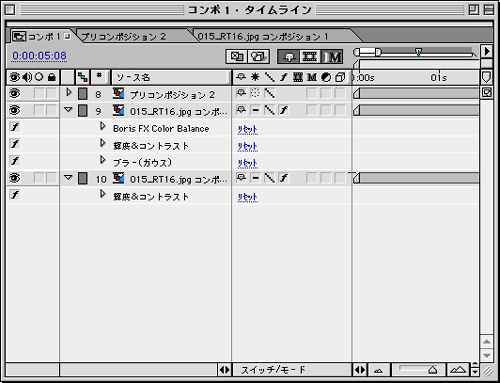500x383 pixels.
Task: Click the left column expand/collapse arrows button
Action: tap(224, 370)
